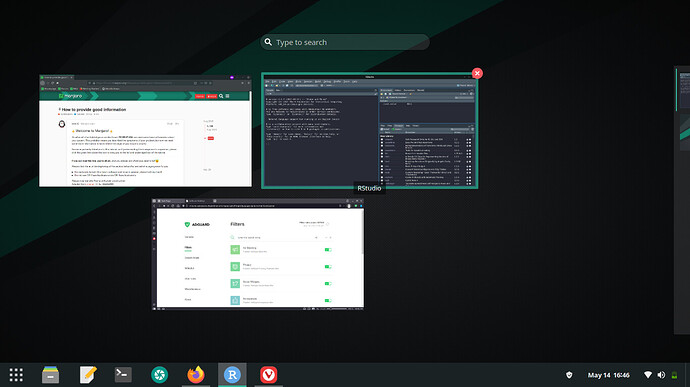Click the search magnifier in Manjaro forum header
The height and width of the screenshot is (387, 690).
221,96
